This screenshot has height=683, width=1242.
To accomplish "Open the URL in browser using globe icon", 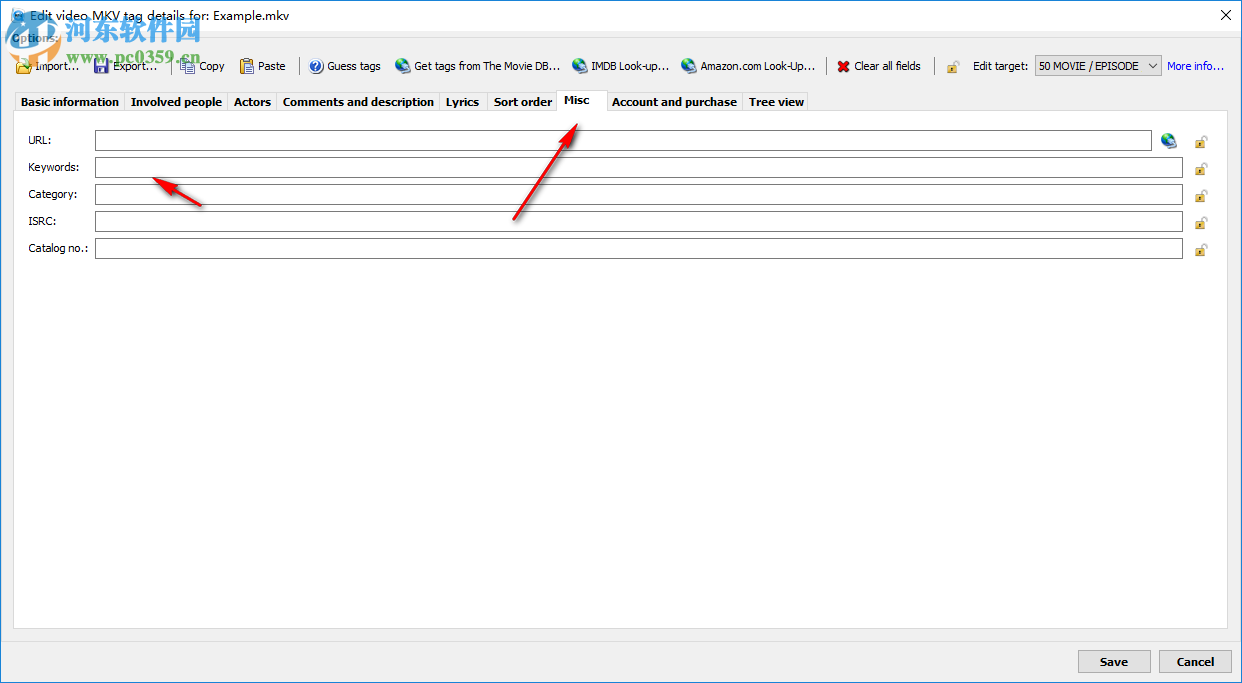I will (x=1168, y=140).
